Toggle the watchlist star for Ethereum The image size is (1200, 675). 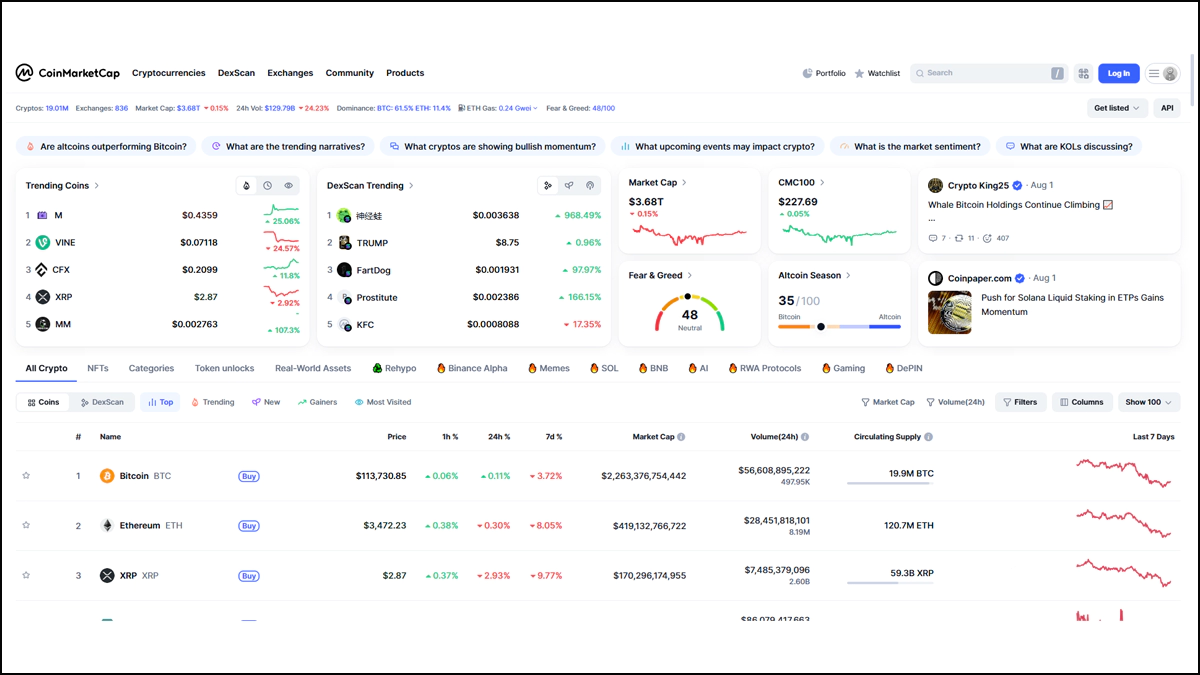tap(27, 526)
